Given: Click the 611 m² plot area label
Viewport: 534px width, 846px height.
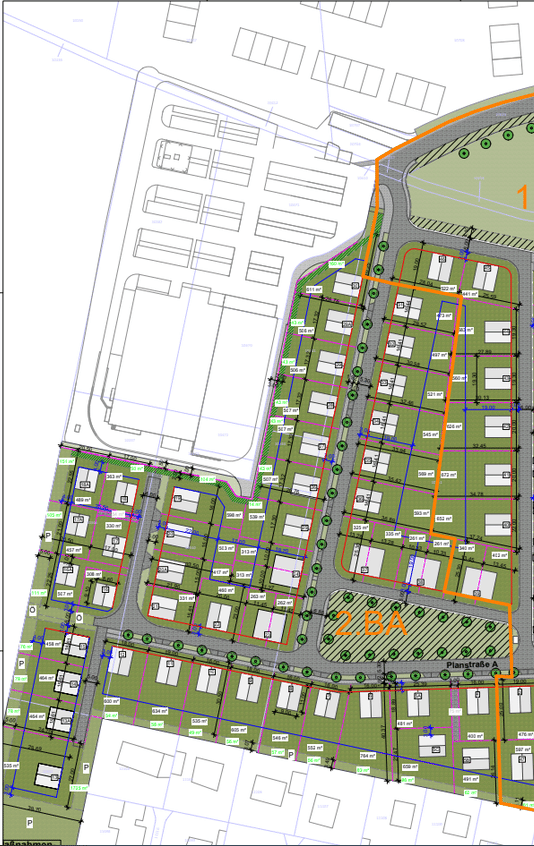Looking at the screenshot, I should point(314,290).
